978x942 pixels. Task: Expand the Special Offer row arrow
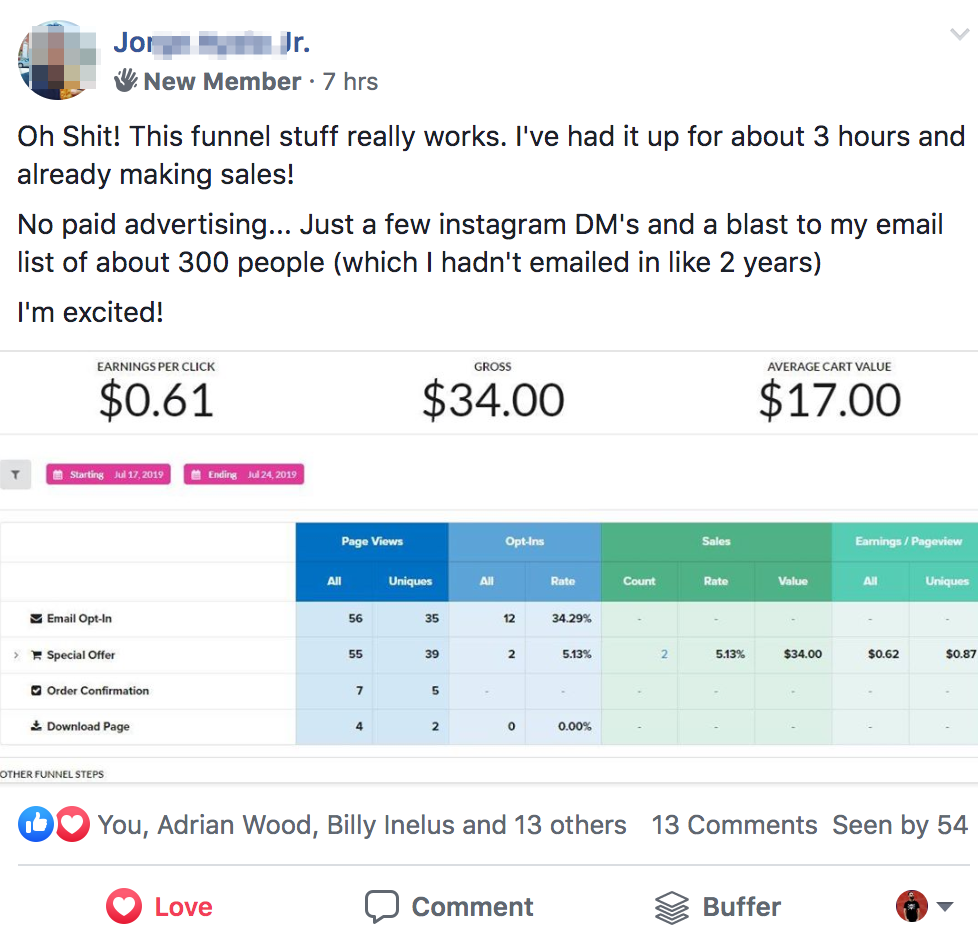coord(16,655)
